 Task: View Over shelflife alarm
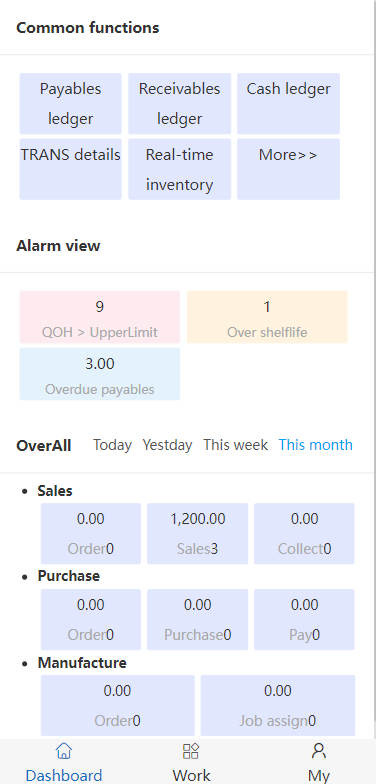267,317
